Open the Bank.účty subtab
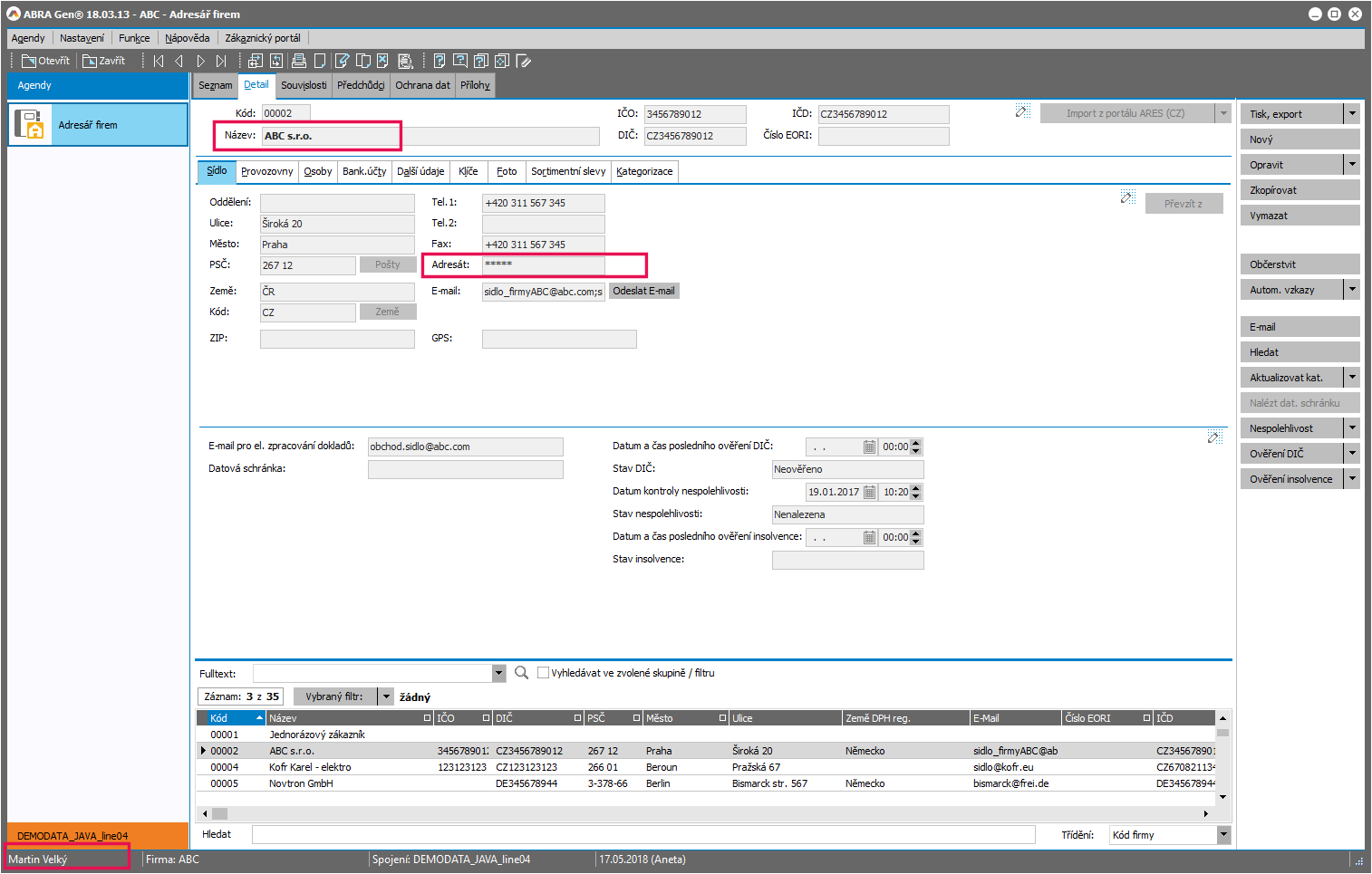The image size is (1372, 874). click(364, 171)
